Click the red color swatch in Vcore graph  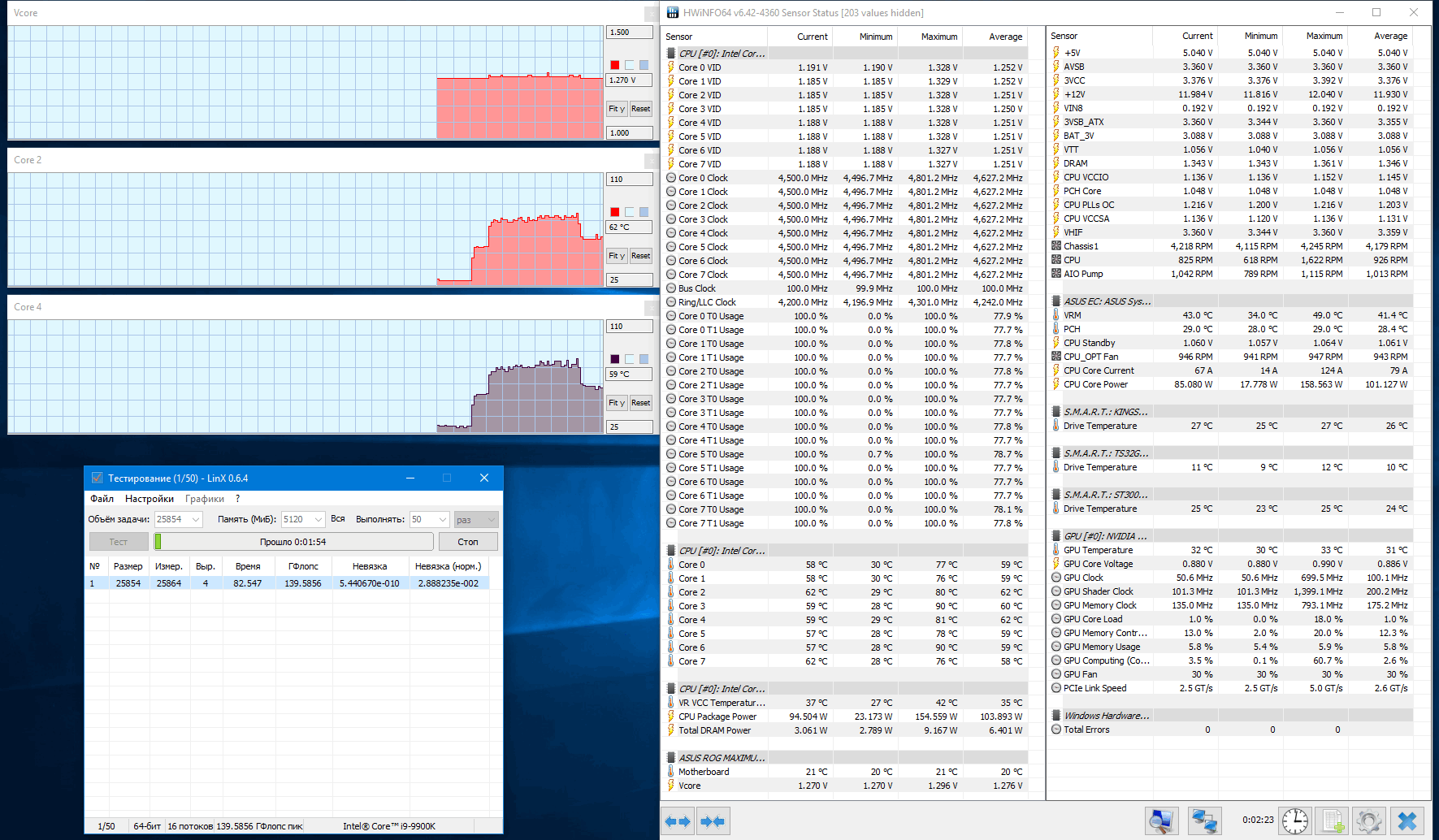[x=615, y=65]
